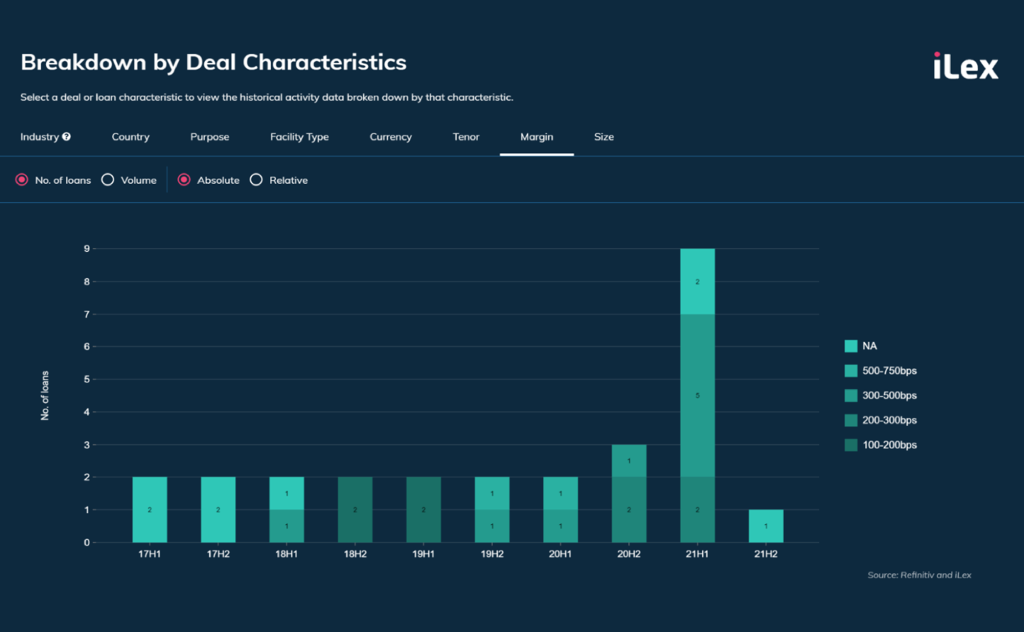Click the iLex logo
The height and width of the screenshot is (632, 1024).
965,66
